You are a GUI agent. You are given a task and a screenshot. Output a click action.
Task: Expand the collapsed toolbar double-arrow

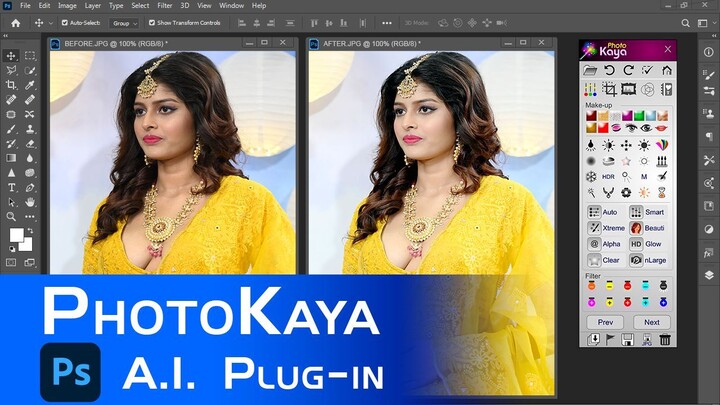coord(6,35)
